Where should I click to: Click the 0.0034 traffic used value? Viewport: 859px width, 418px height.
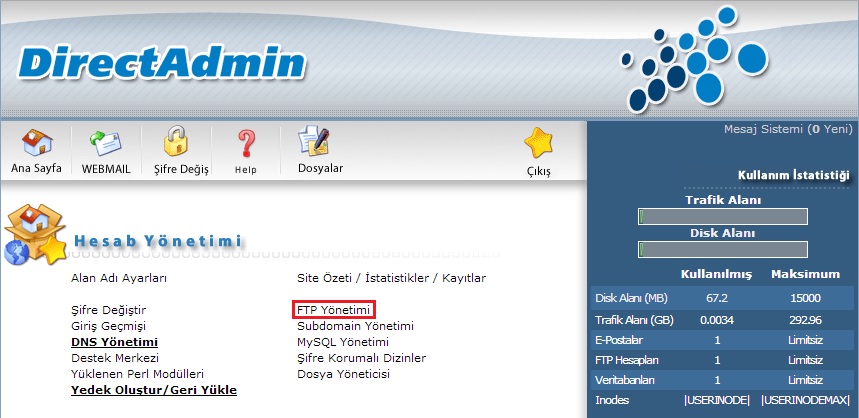point(717,320)
